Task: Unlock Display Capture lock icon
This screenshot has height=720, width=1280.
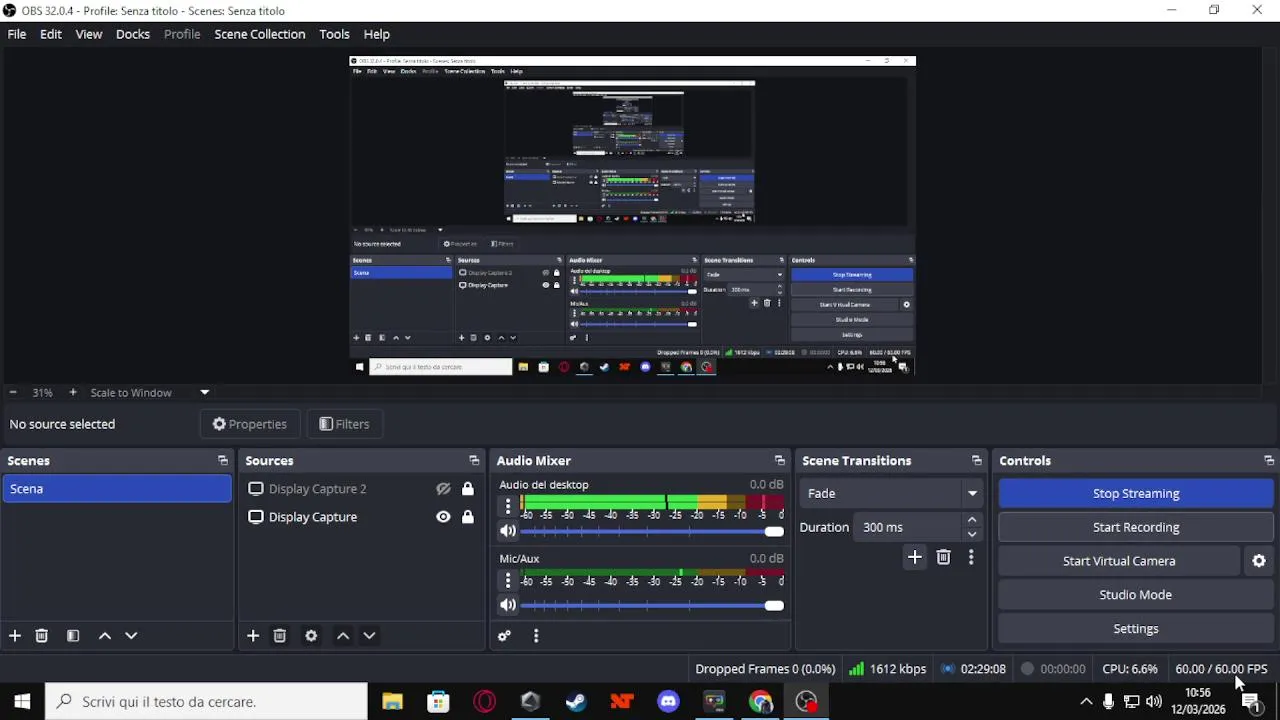Action: [x=467, y=517]
